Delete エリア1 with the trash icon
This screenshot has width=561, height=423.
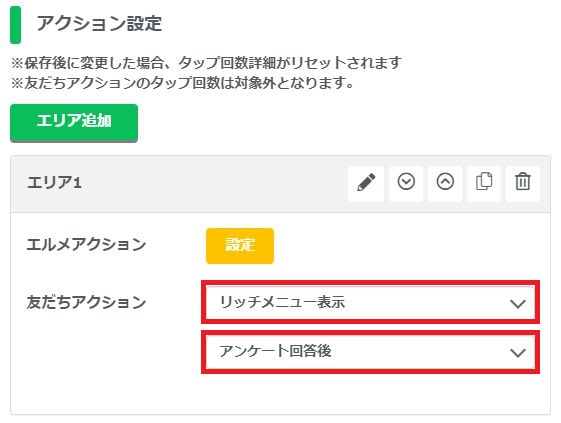523,183
